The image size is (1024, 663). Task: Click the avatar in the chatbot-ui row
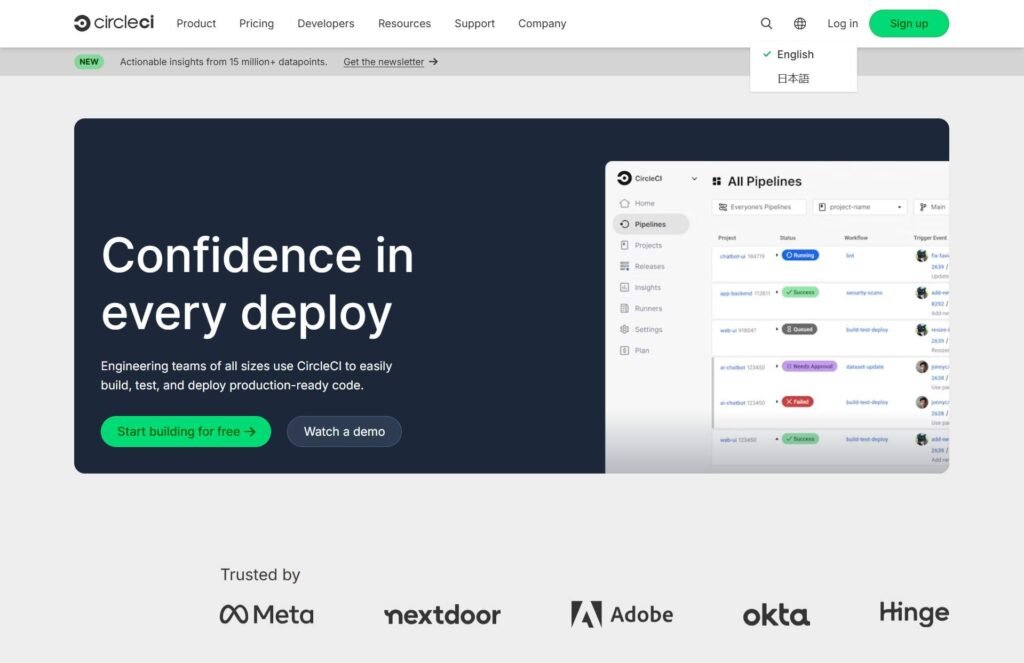coord(921,256)
